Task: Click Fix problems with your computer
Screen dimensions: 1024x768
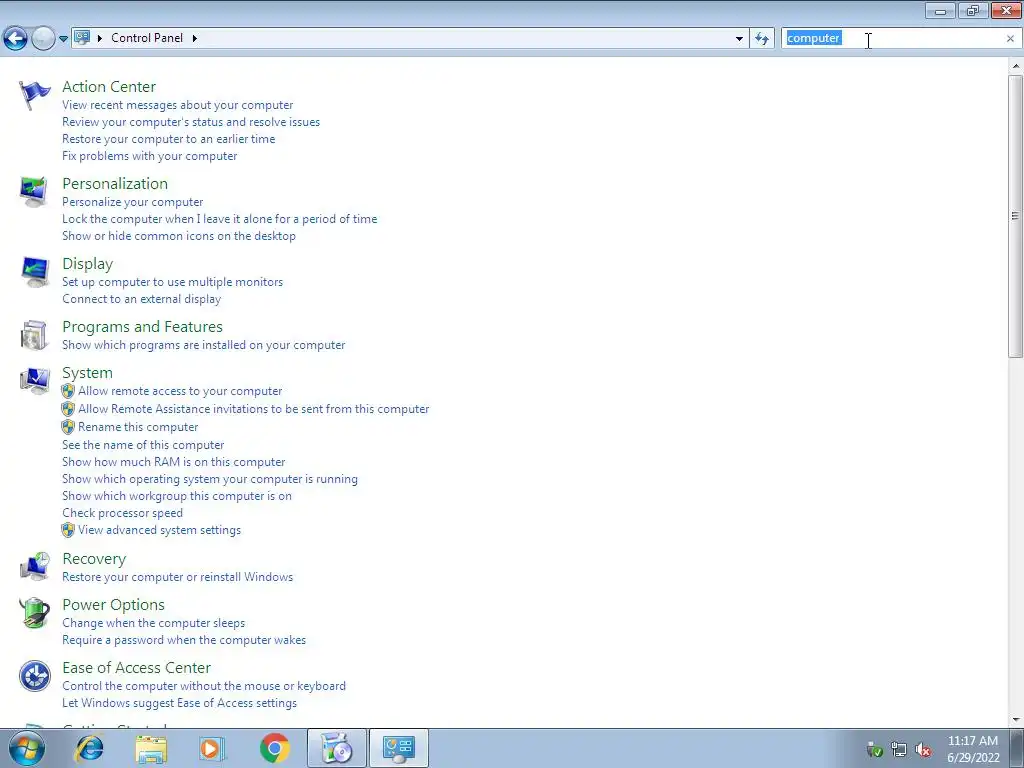Action: click(150, 156)
